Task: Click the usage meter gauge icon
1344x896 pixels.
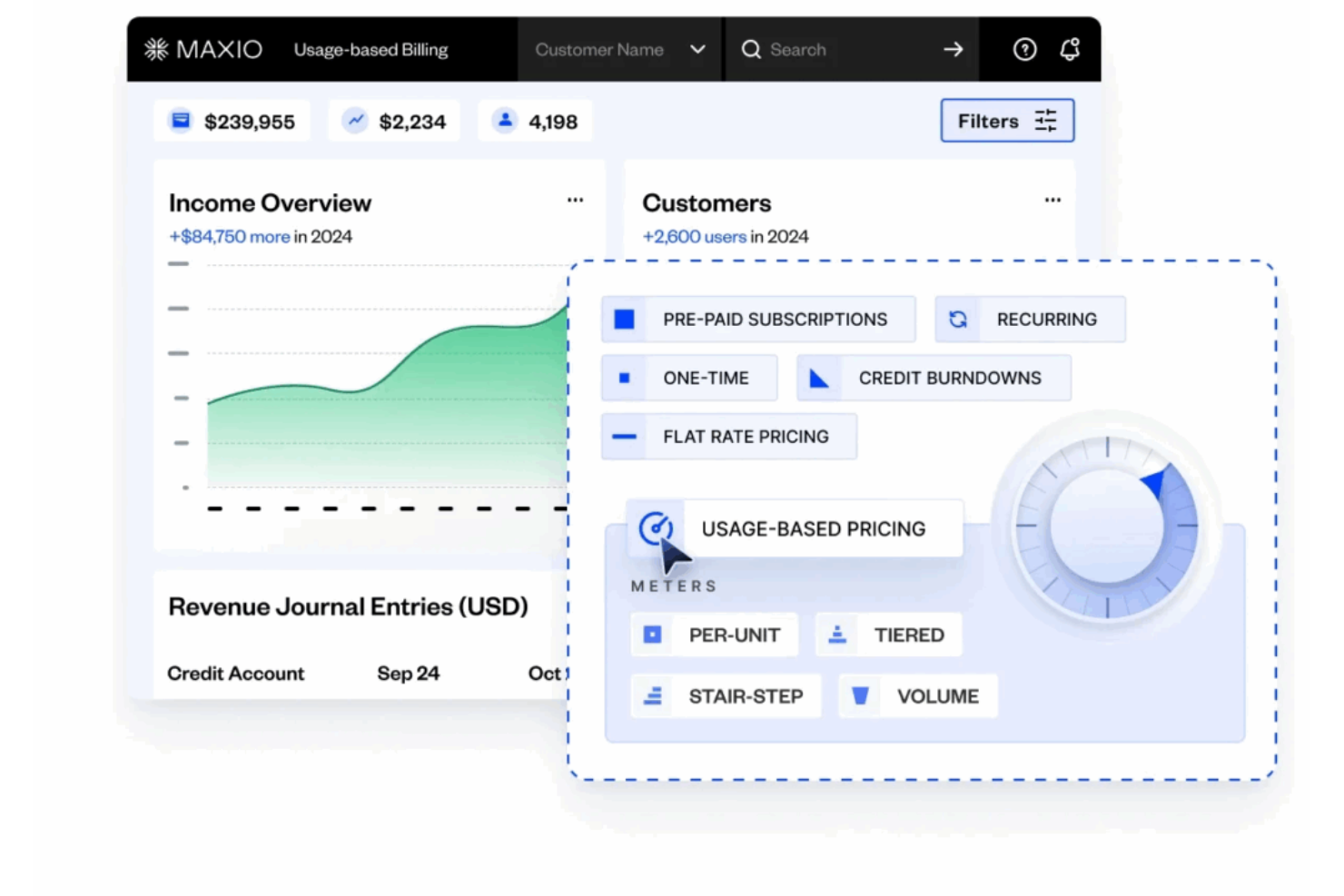Action: (x=657, y=527)
